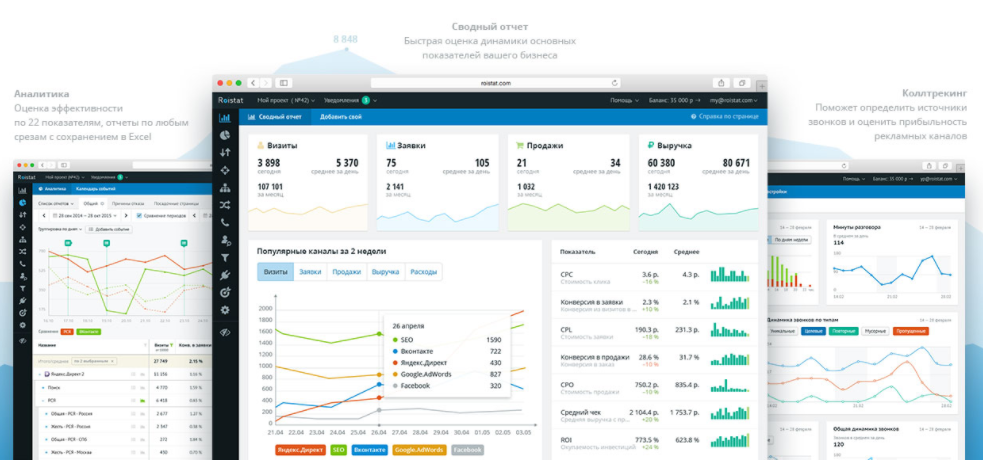Open the phone calltracking icon in main sidebar

[224, 222]
